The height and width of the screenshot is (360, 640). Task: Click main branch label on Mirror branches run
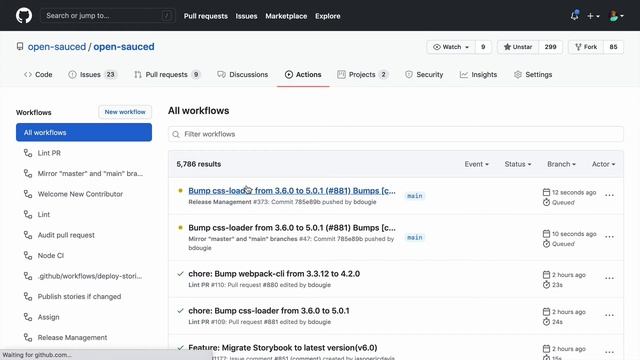tap(415, 238)
